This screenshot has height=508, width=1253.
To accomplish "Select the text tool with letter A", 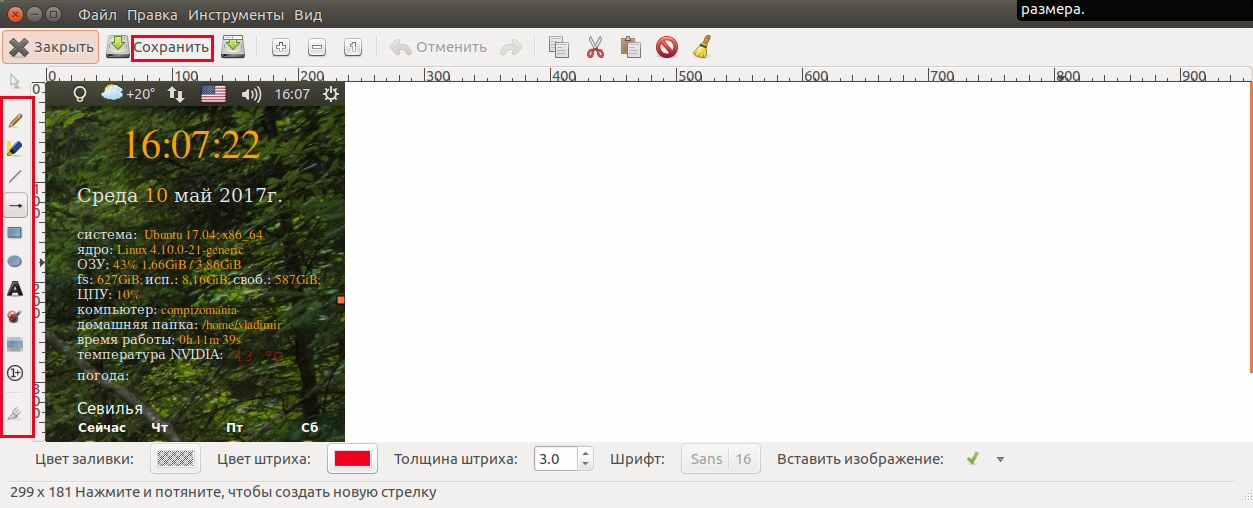I will [15, 289].
